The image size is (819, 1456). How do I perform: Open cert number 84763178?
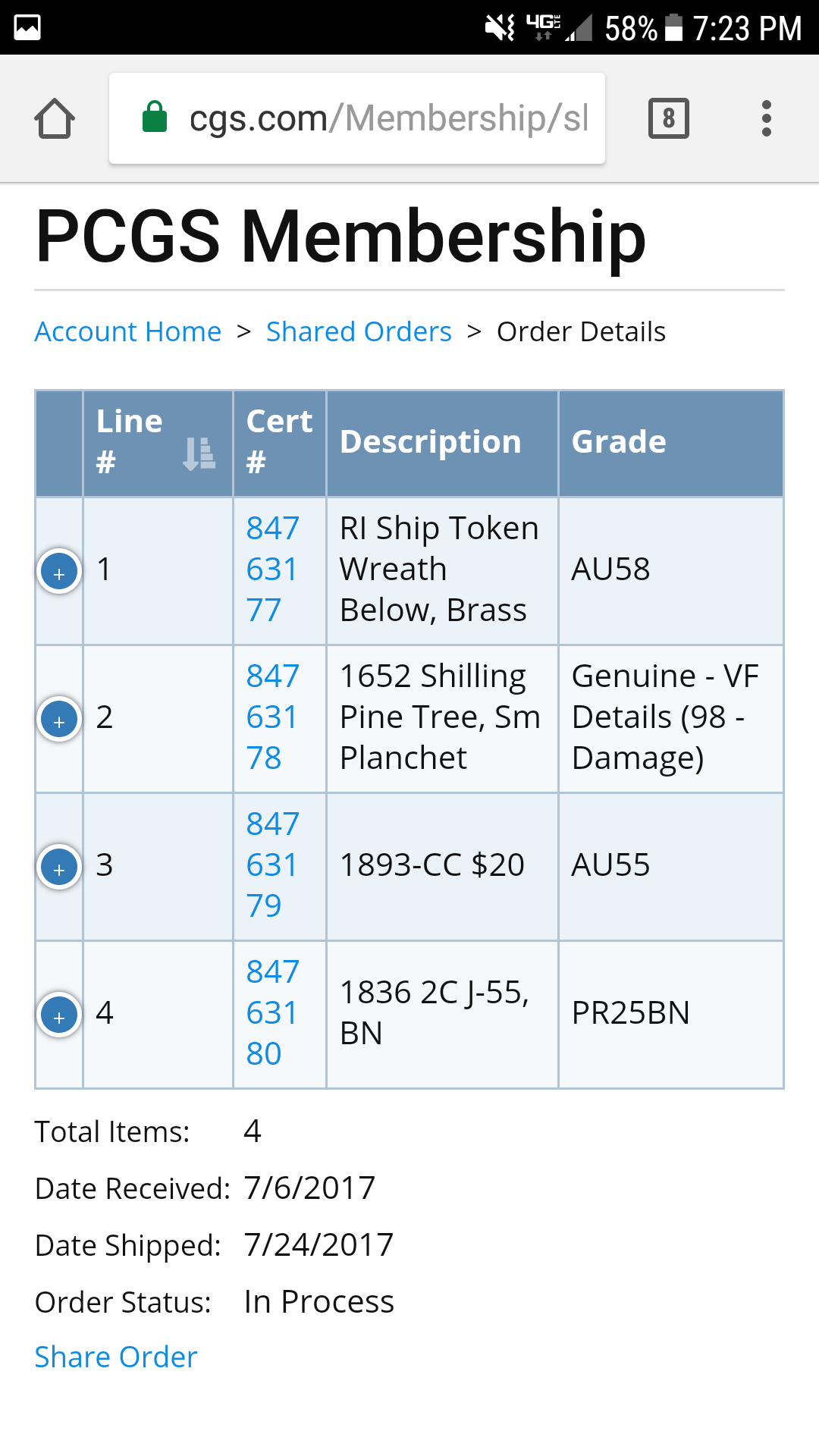point(273,717)
